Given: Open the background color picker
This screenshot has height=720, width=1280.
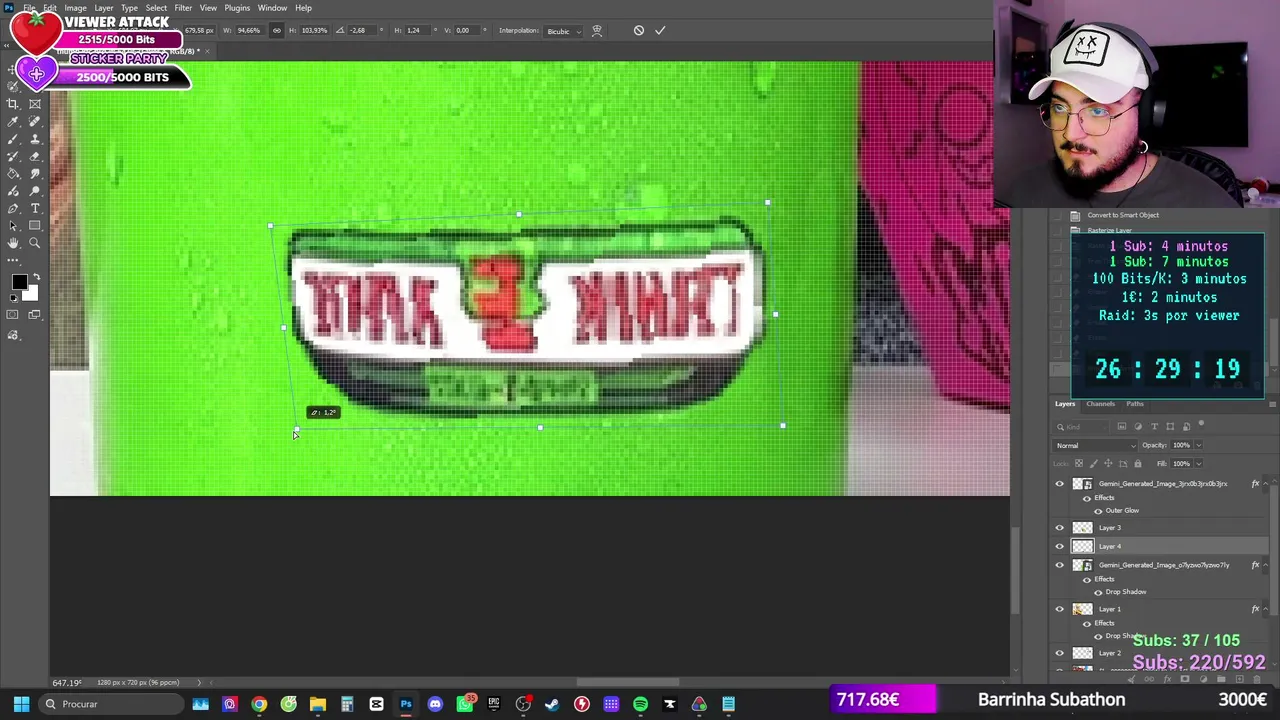Looking at the screenshot, I should coord(31,295).
